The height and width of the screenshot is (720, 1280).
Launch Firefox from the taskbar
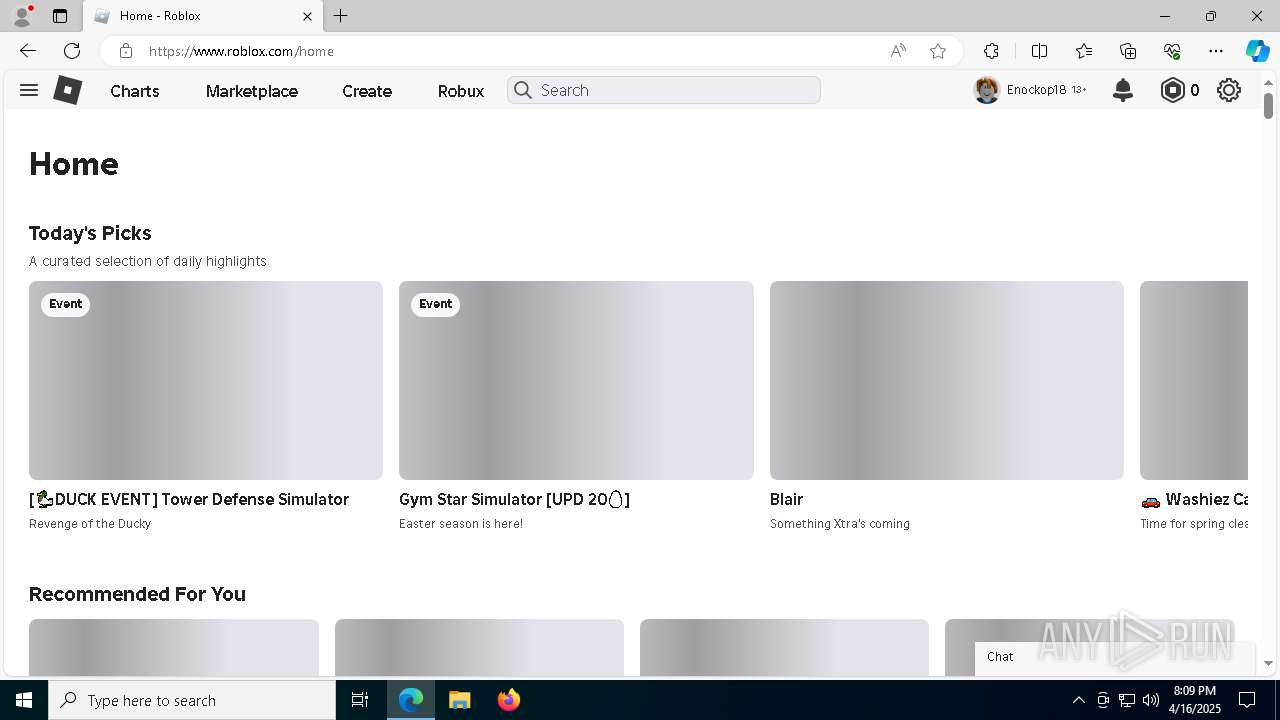pyautogui.click(x=508, y=700)
